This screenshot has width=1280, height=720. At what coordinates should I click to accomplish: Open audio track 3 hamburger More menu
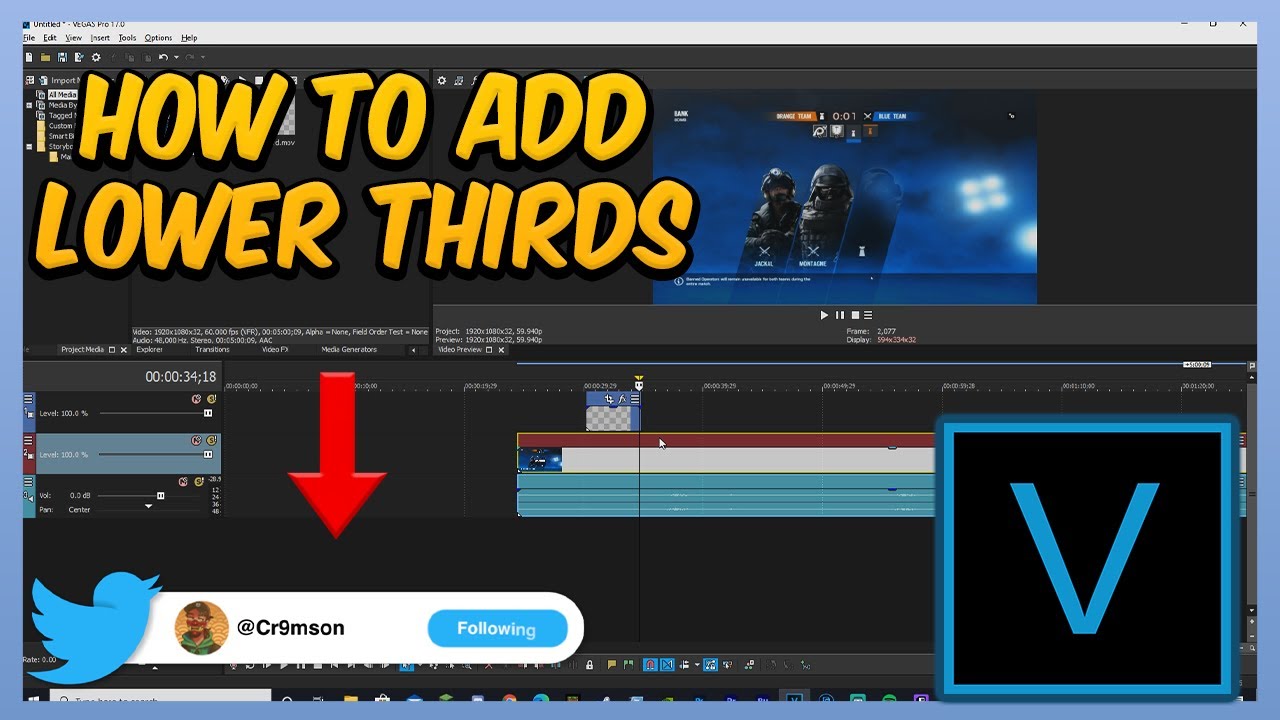(x=28, y=481)
